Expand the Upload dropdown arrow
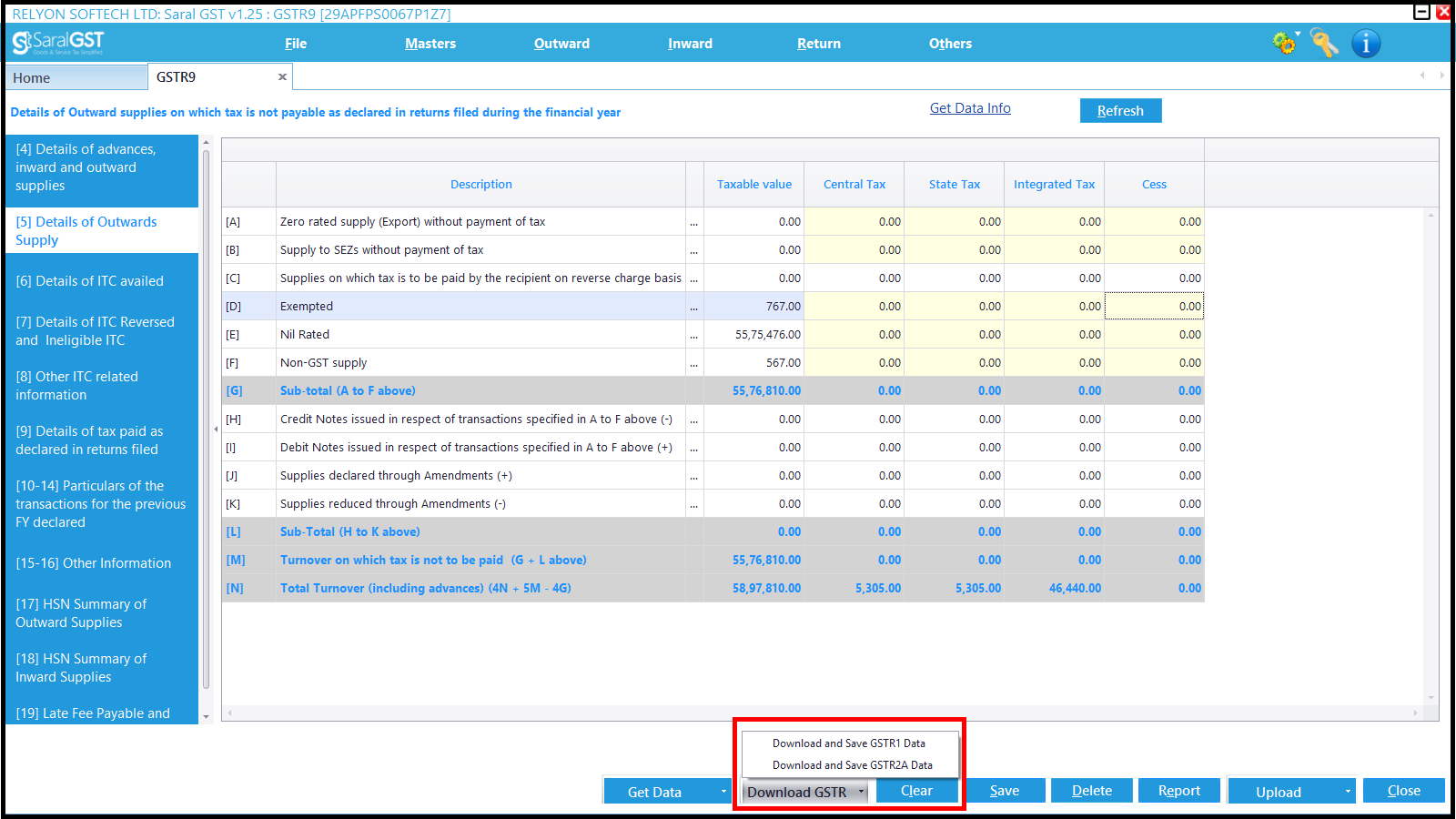Image resolution: width=1456 pixels, height=819 pixels. coord(1348,792)
